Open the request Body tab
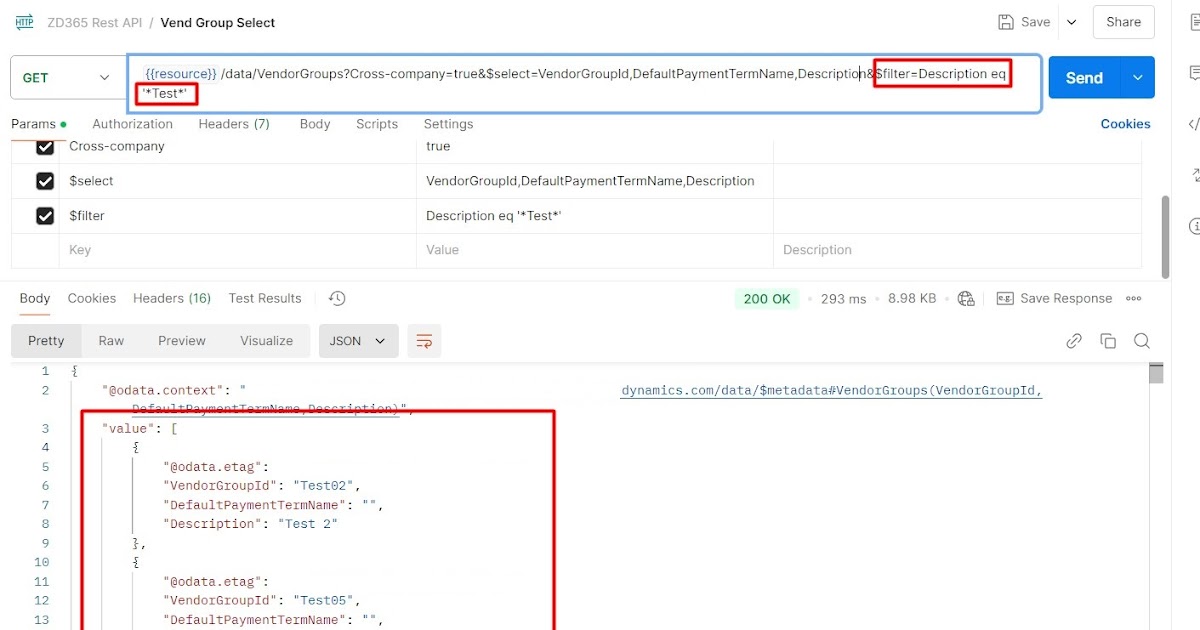Image resolution: width=1200 pixels, height=630 pixels. coord(315,124)
